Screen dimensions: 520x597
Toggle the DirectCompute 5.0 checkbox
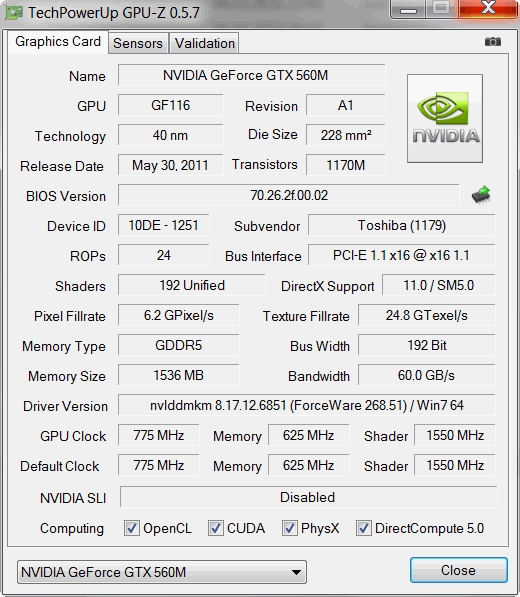click(x=363, y=528)
